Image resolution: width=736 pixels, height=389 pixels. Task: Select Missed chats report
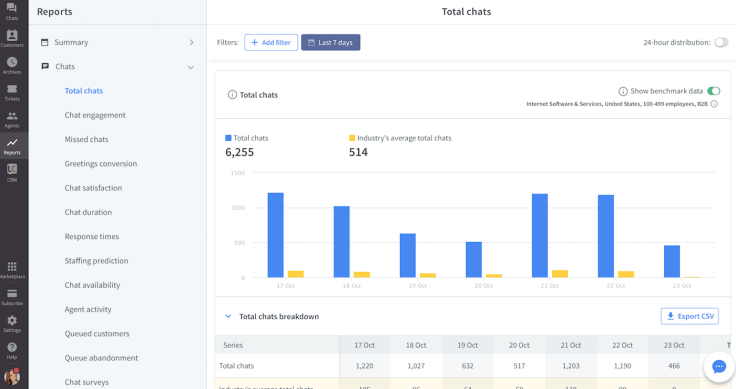click(86, 139)
